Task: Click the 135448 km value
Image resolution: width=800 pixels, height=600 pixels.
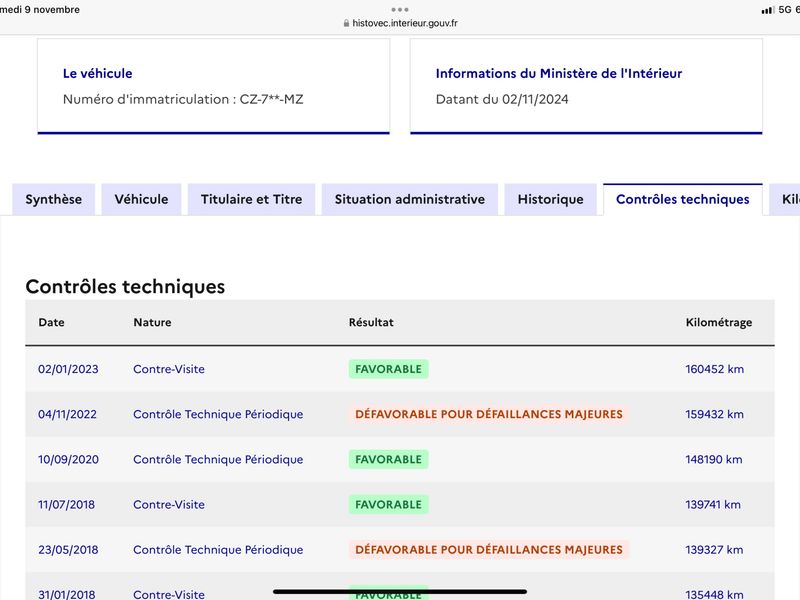Action: pos(714,594)
